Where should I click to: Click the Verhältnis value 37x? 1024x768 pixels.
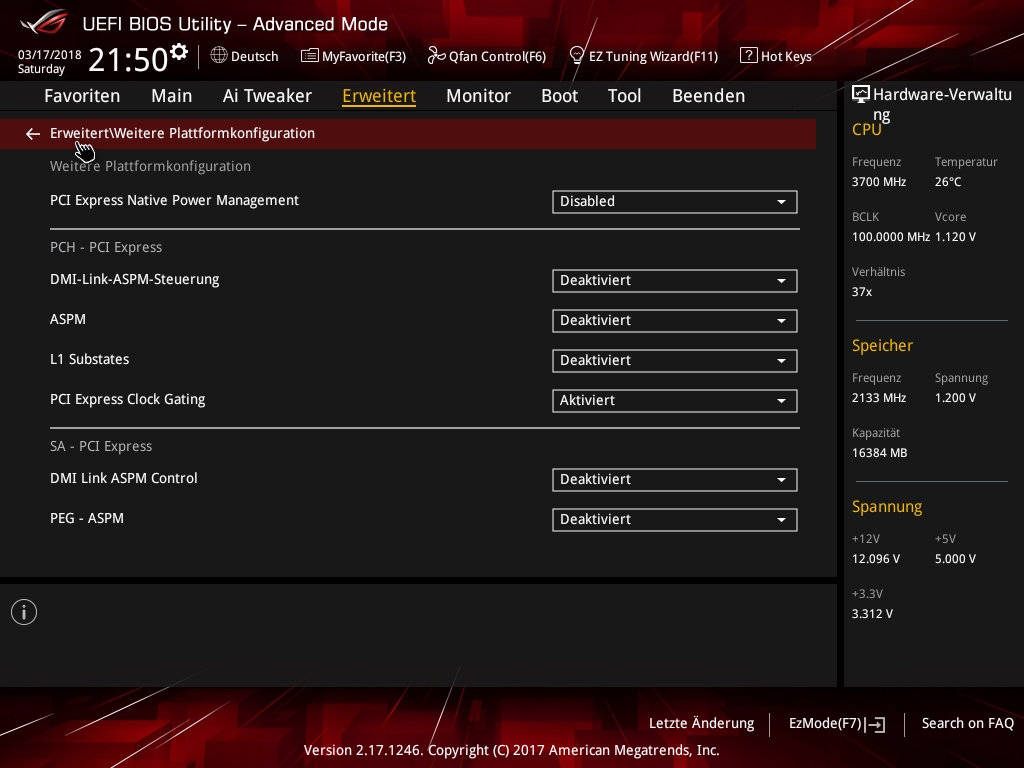point(862,291)
